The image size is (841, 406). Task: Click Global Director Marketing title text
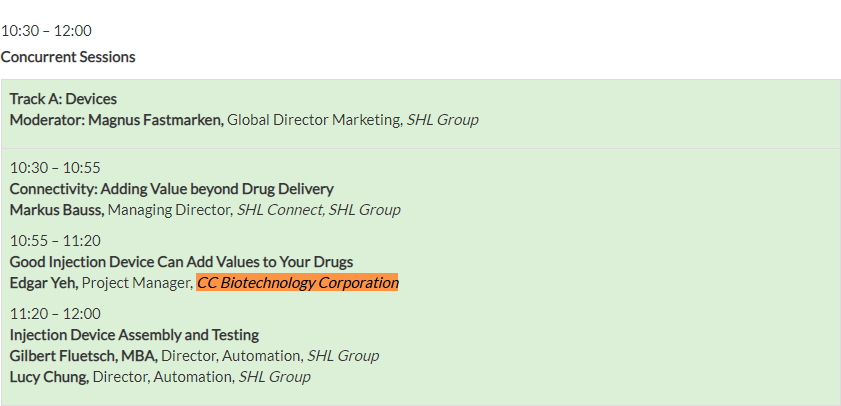[315, 120]
